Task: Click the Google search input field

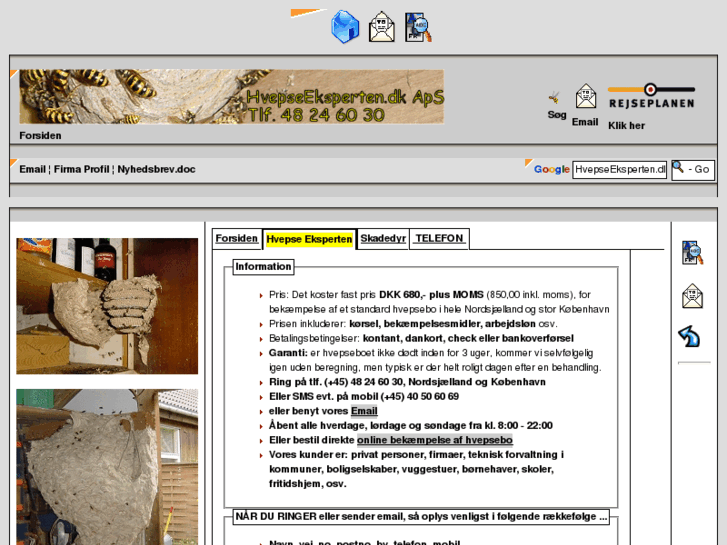Action: click(619, 169)
